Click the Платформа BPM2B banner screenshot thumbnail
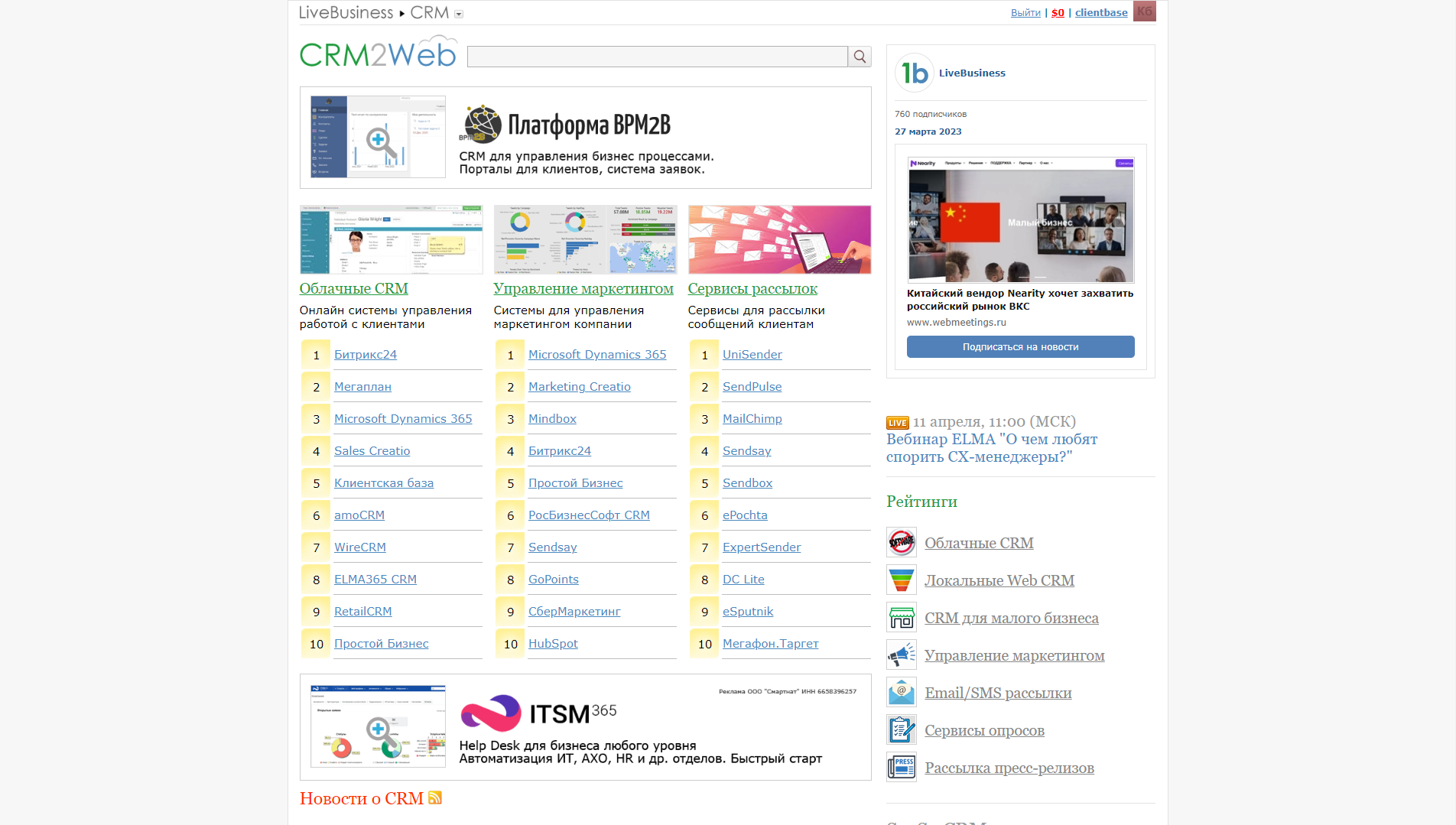 click(x=378, y=137)
